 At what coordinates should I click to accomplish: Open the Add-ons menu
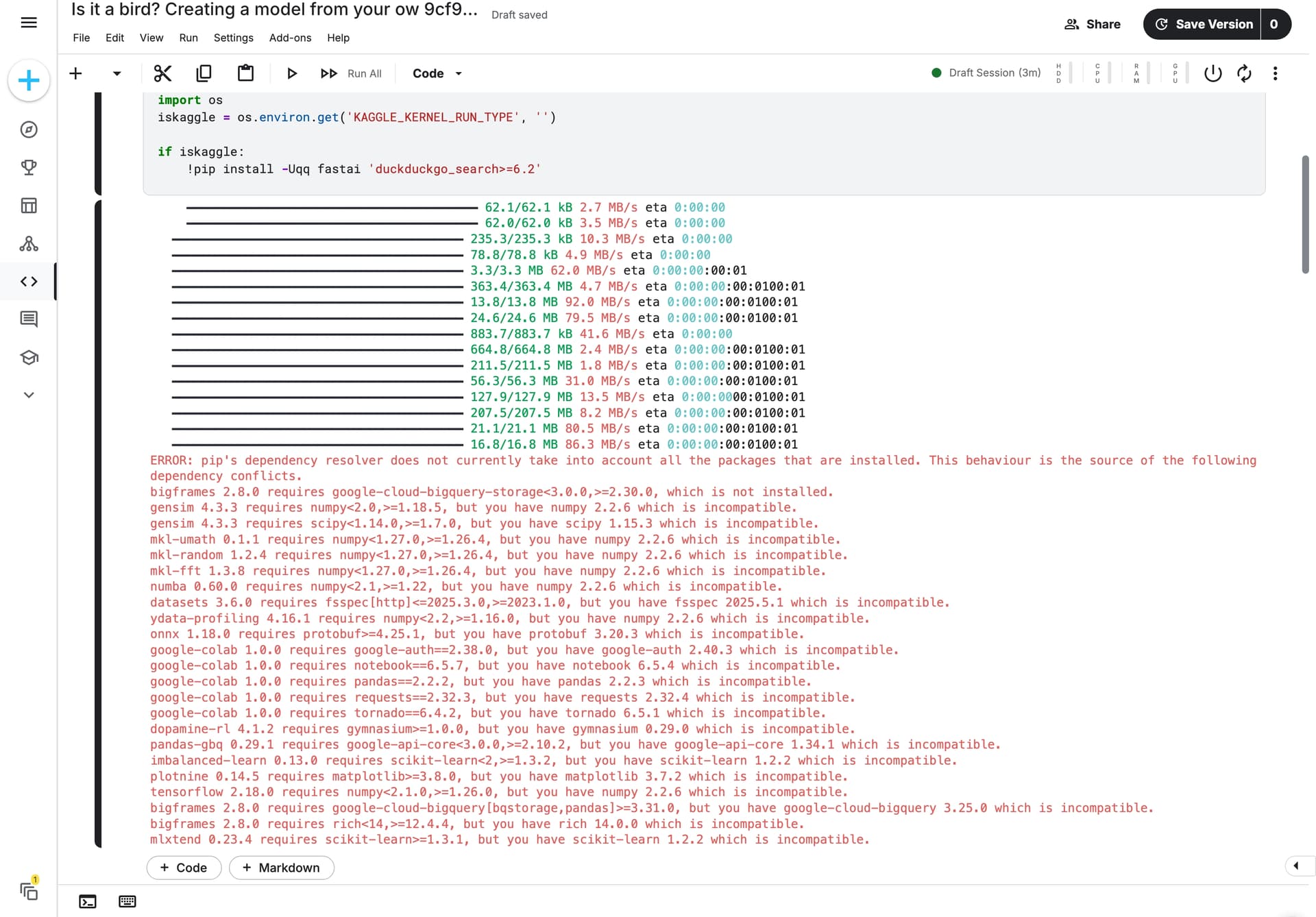290,38
